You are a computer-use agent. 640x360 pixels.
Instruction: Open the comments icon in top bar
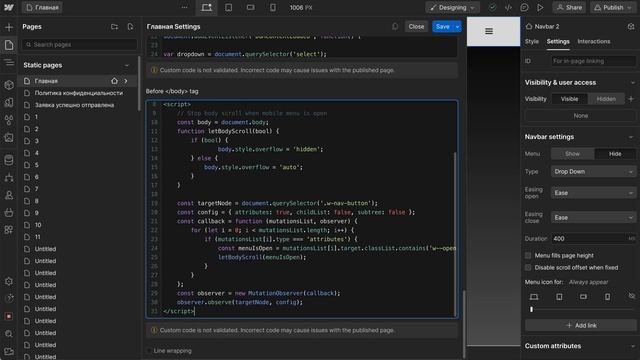(x=524, y=7)
